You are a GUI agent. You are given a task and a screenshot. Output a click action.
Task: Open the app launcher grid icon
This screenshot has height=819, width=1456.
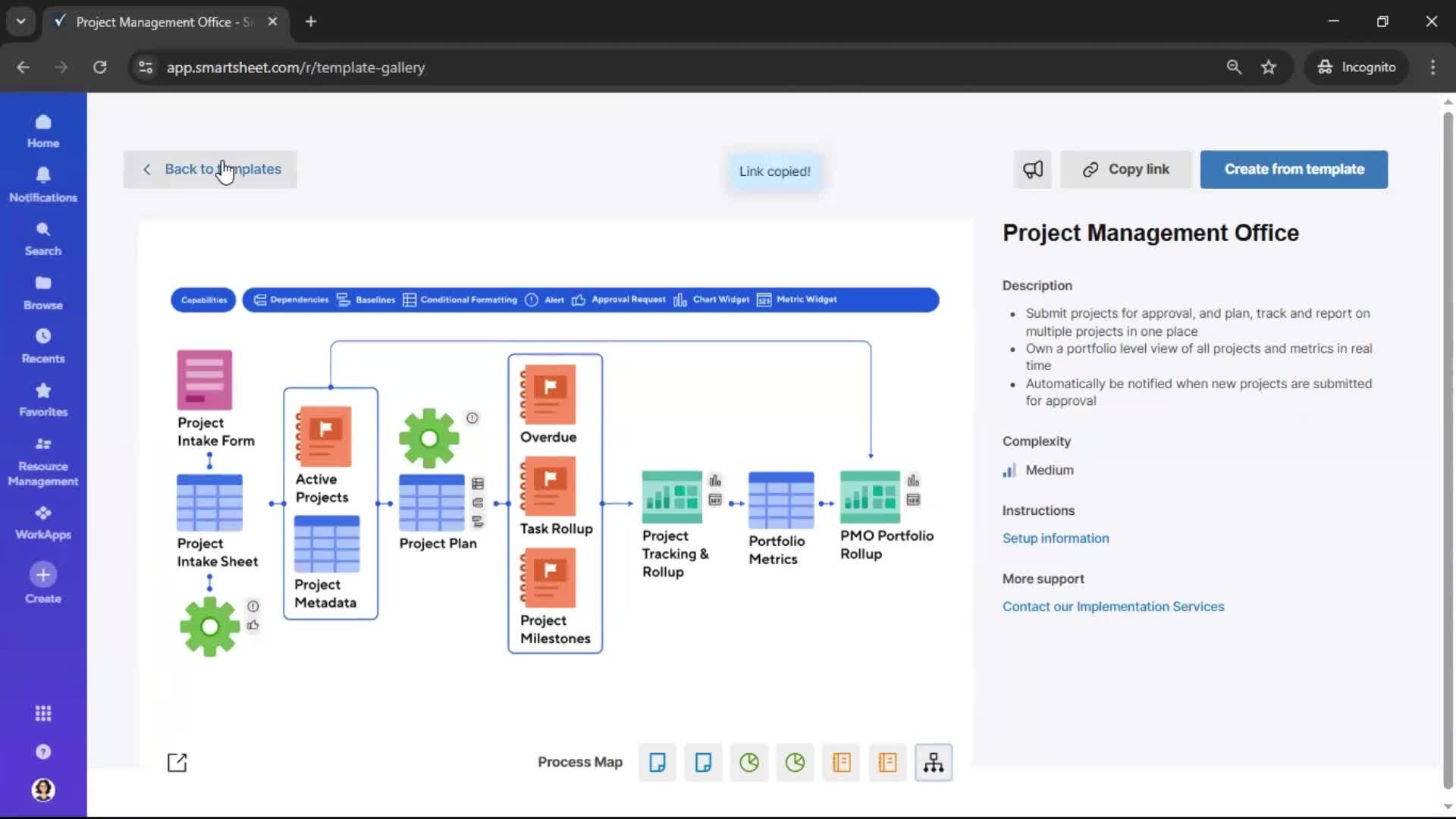click(x=43, y=713)
